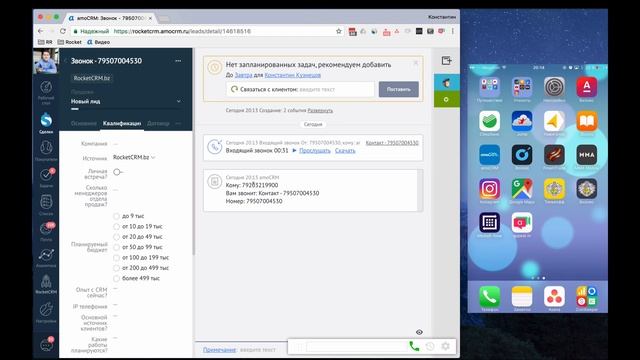Select budget option от 10 до 19 тыс

116,227
